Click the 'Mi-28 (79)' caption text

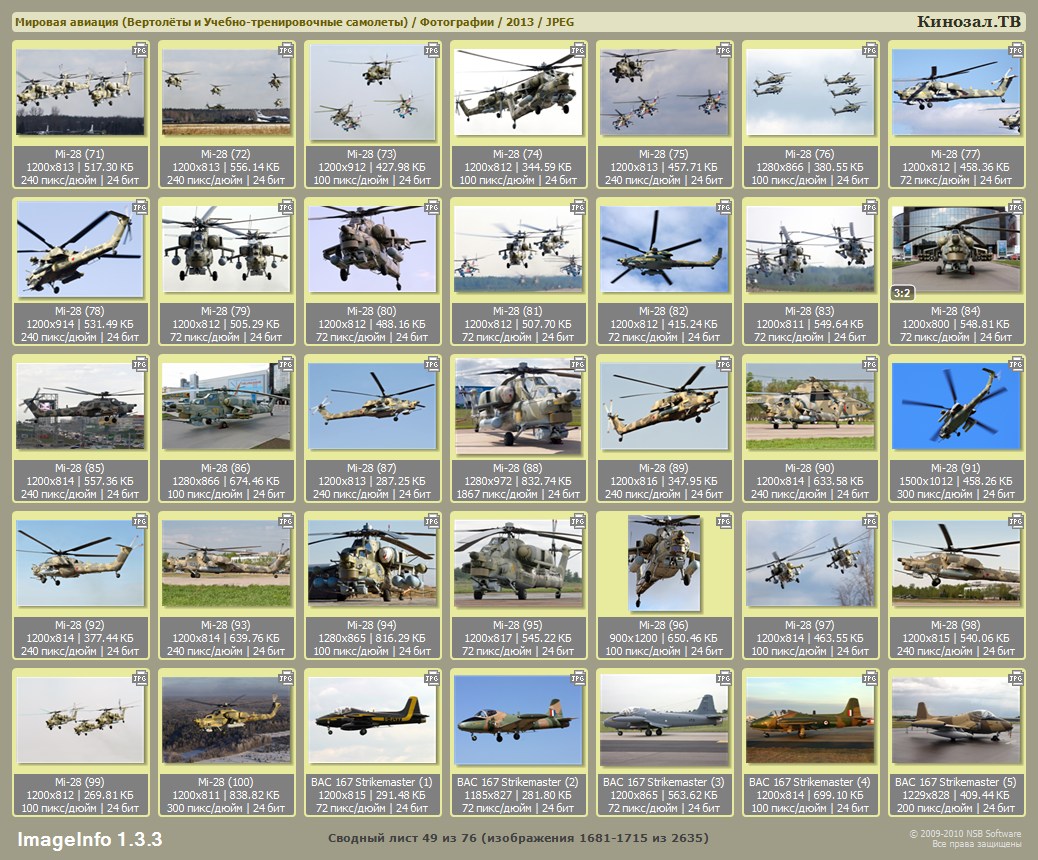coord(226,311)
